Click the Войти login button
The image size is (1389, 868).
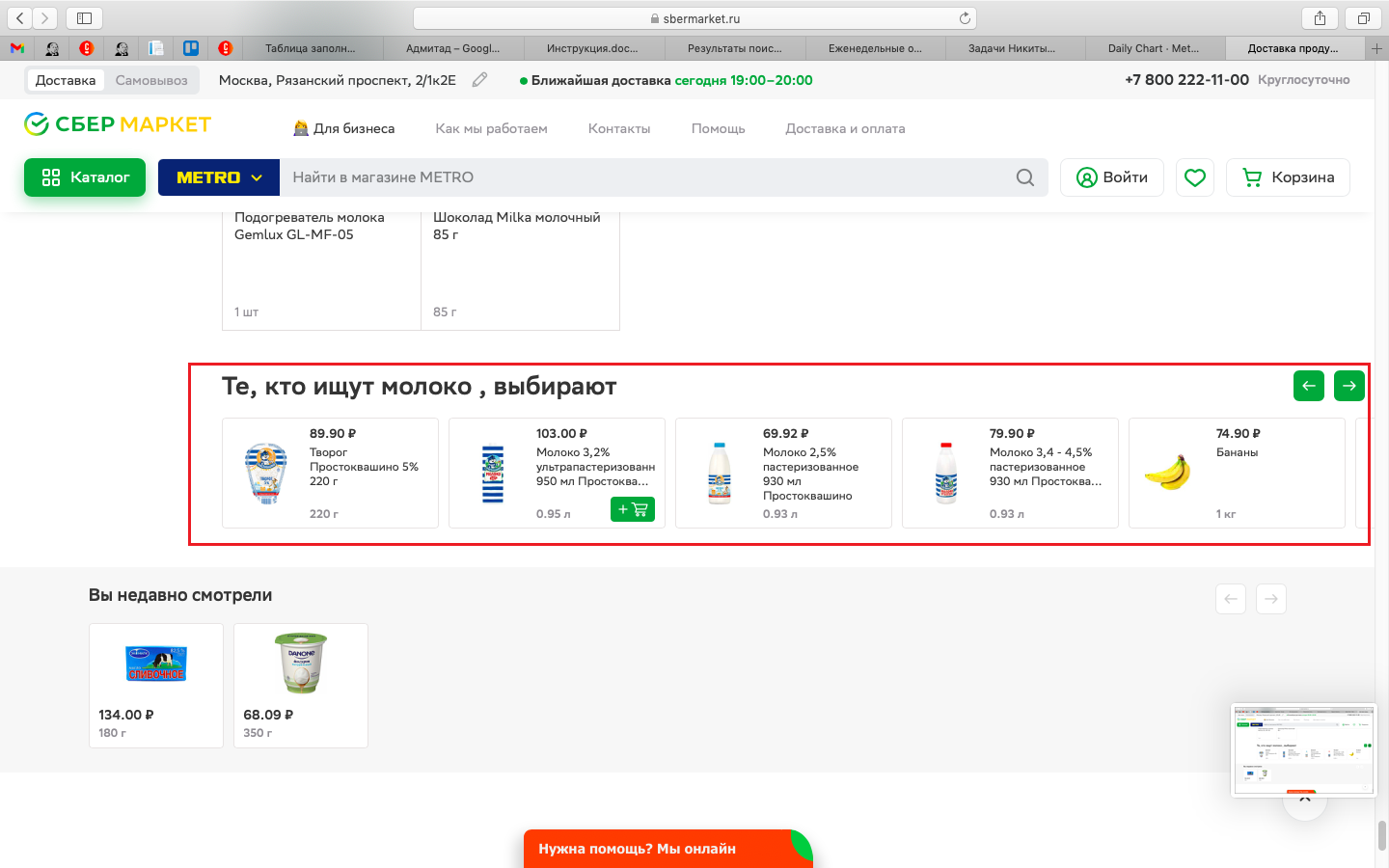click(x=1112, y=177)
